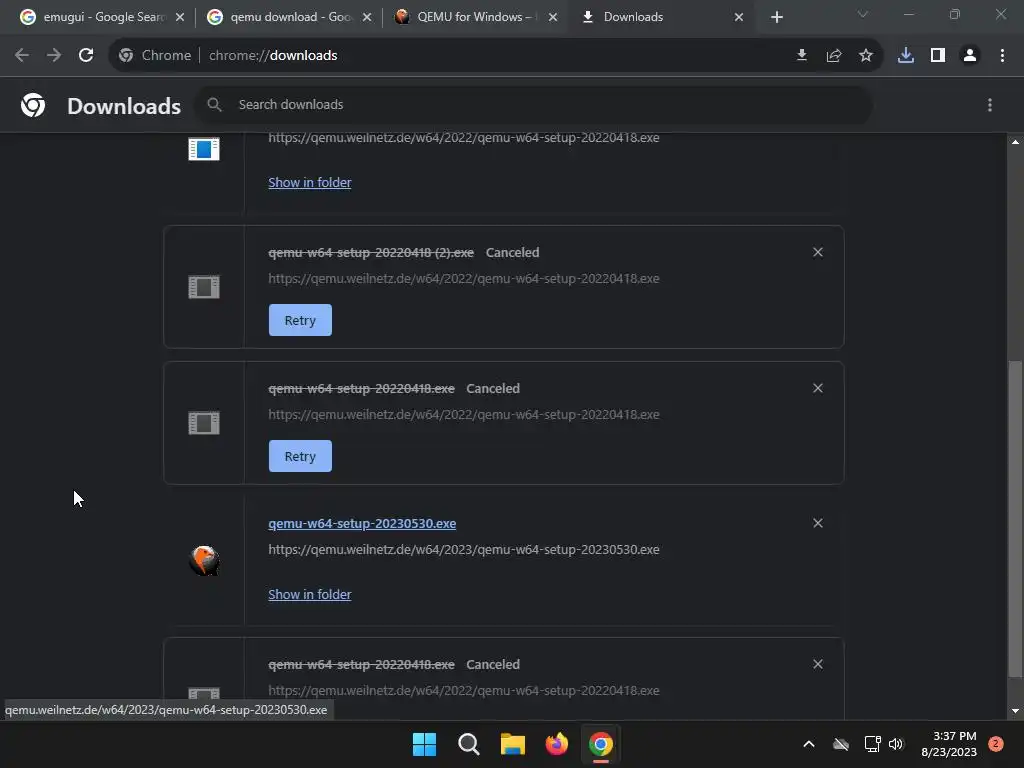Click blue installer icon of top download
Screen dimensions: 1024x768
204,149
